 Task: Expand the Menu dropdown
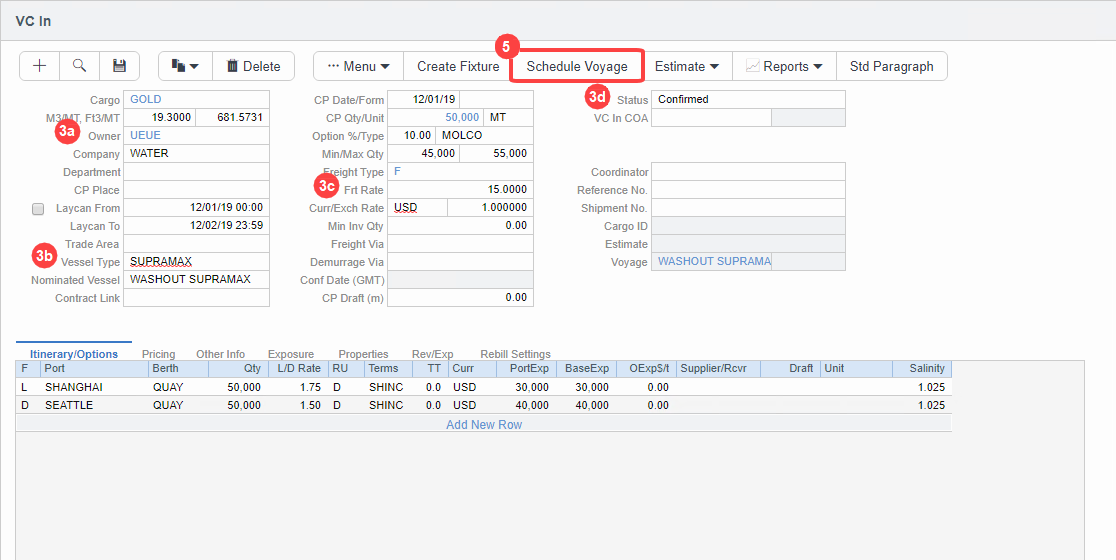click(358, 66)
